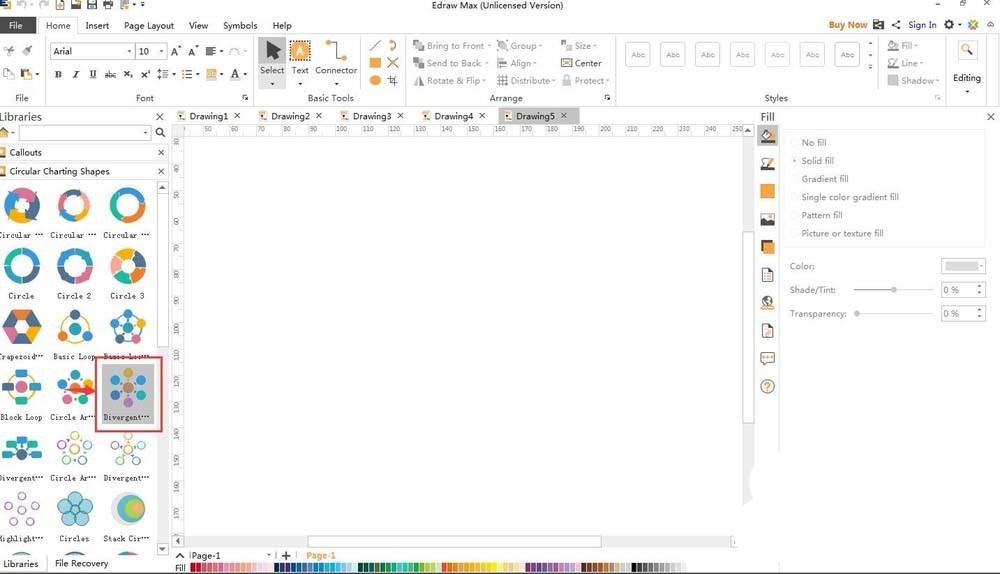Screen dimensions: 1000x574
Task: Select the Gradient fill option
Action: pyautogui.click(x=824, y=179)
